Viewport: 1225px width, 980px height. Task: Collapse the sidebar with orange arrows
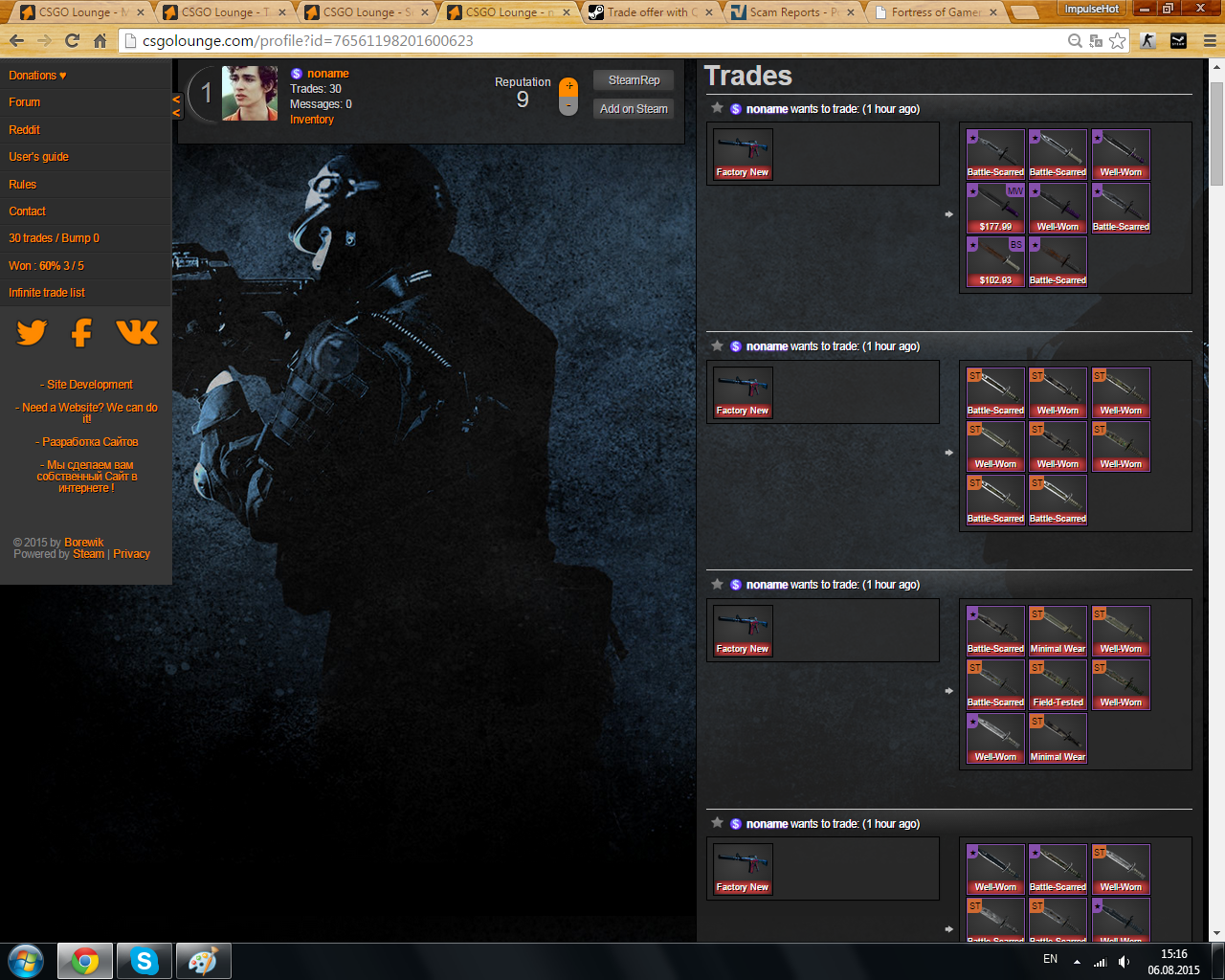click(x=176, y=106)
